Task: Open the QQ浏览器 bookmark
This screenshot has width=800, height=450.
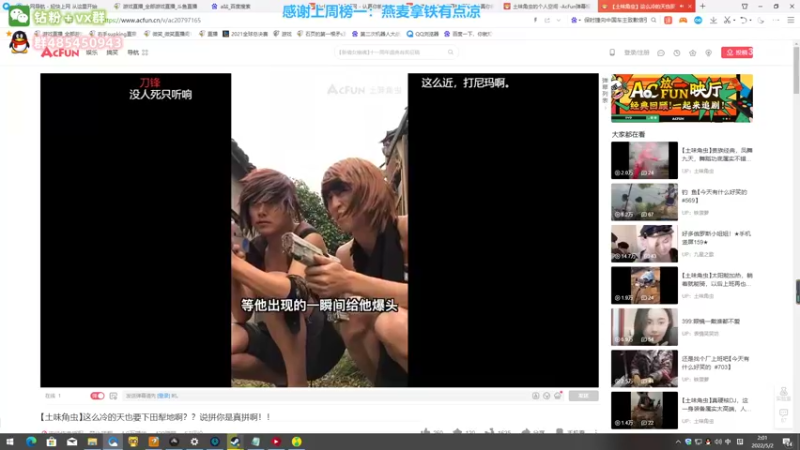Action: pyautogui.click(x=422, y=34)
